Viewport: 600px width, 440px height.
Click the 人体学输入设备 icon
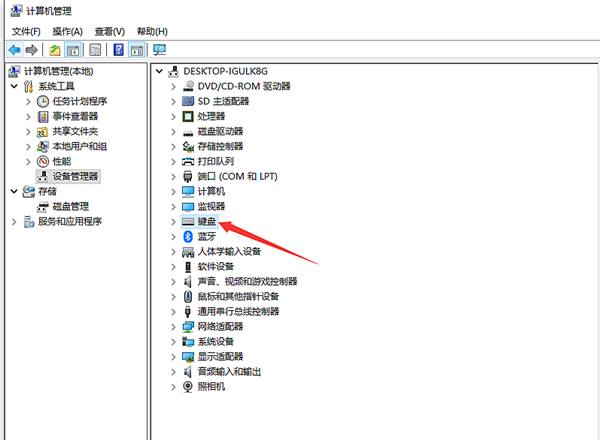[x=188, y=251]
